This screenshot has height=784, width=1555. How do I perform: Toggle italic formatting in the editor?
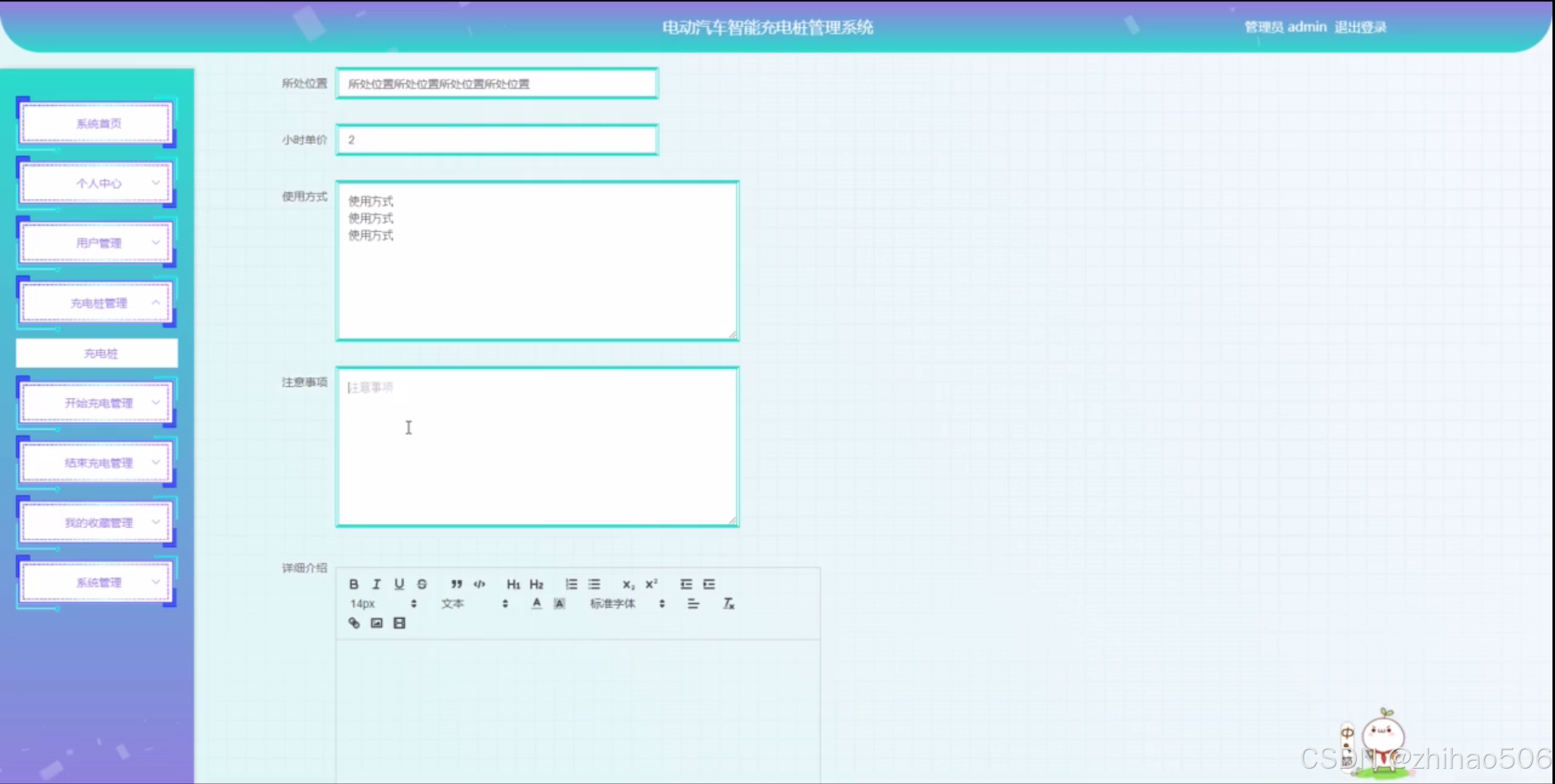click(x=376, y=584)
